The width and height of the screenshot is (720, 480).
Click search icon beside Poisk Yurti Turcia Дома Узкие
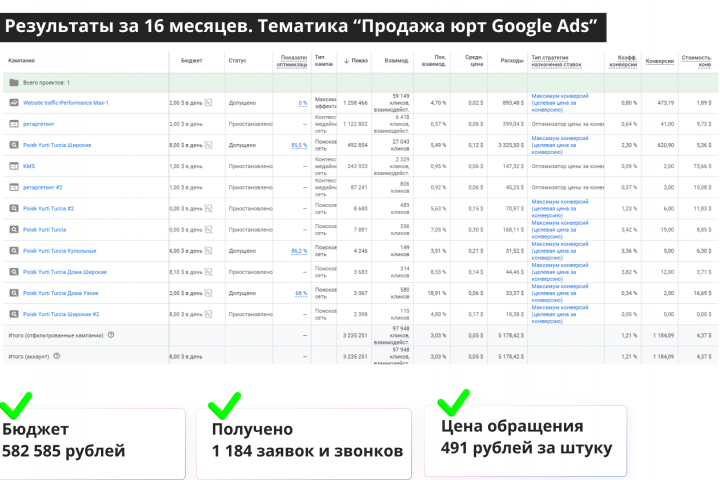(14, 293)
